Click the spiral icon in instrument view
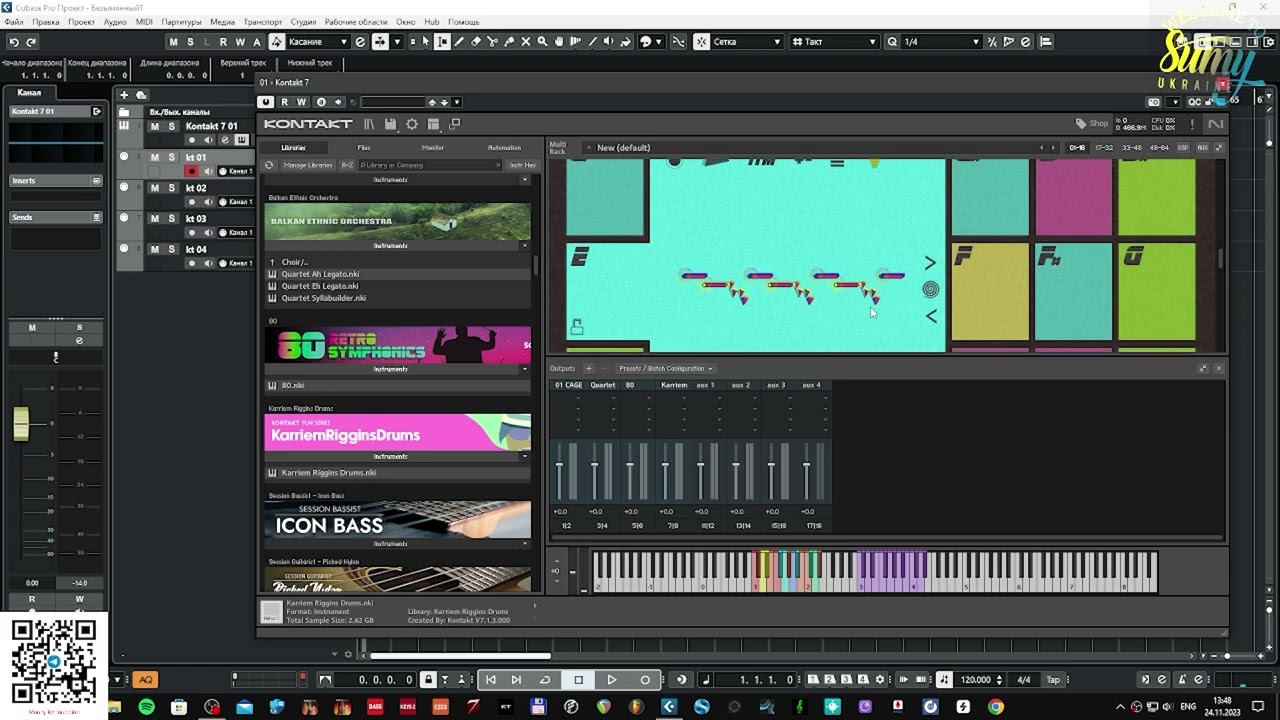The width and height of the screenshot is (1280, 720). click(x=930, y=289)
